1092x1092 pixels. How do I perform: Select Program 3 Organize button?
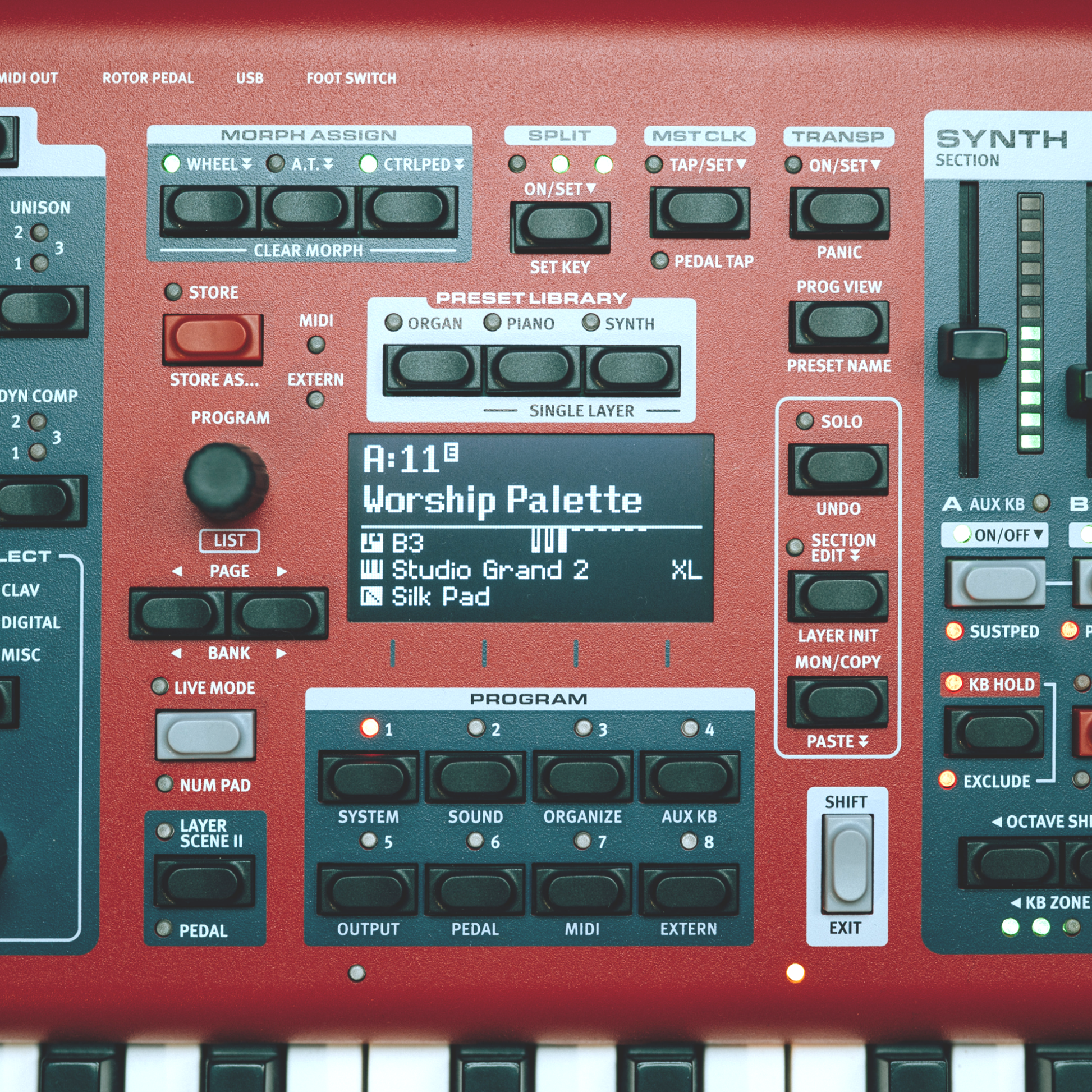click(582, 777)
